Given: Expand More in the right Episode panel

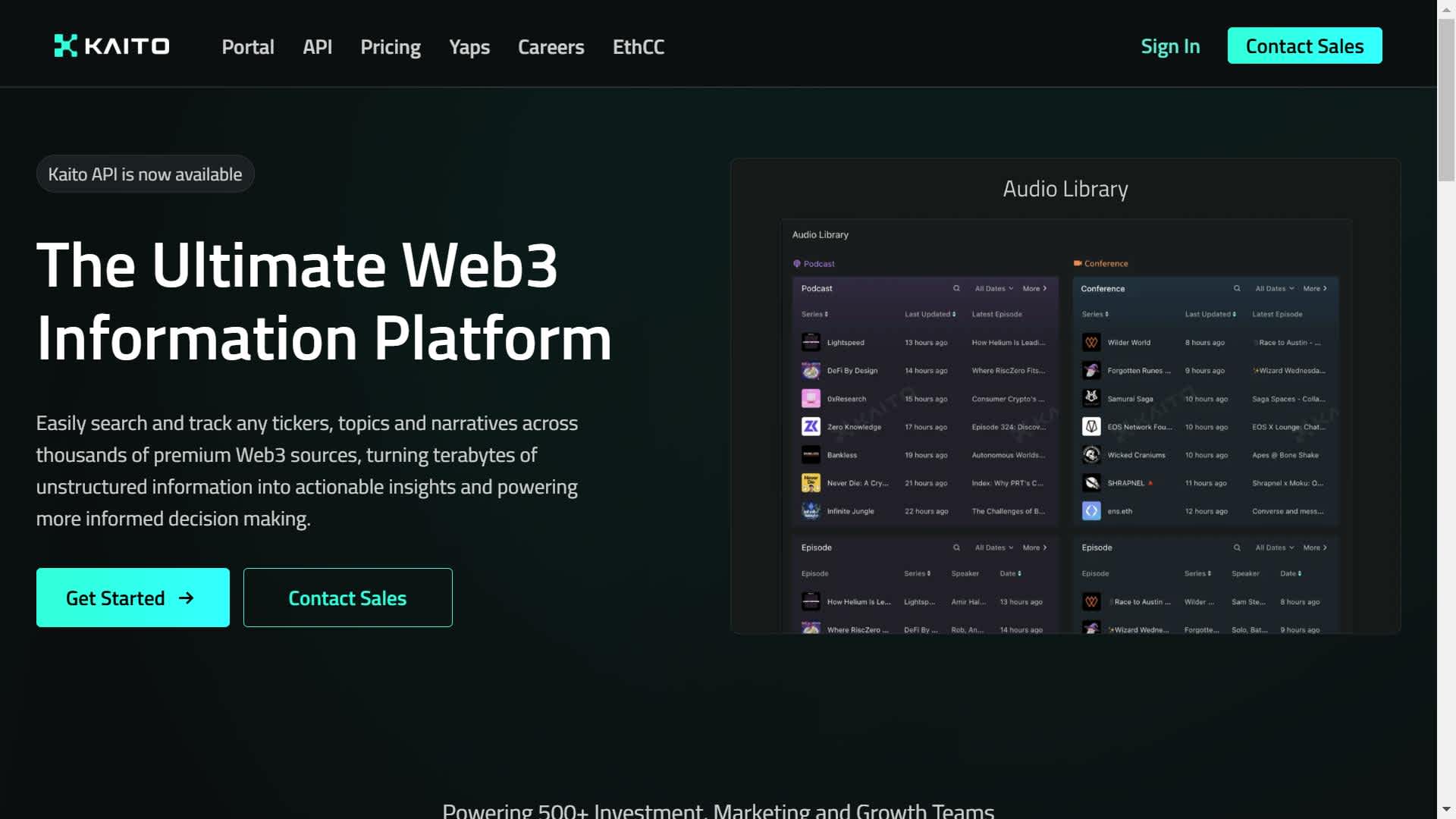Looking at the screenshot, I should pyautogui.click(x=1315, y=548).
